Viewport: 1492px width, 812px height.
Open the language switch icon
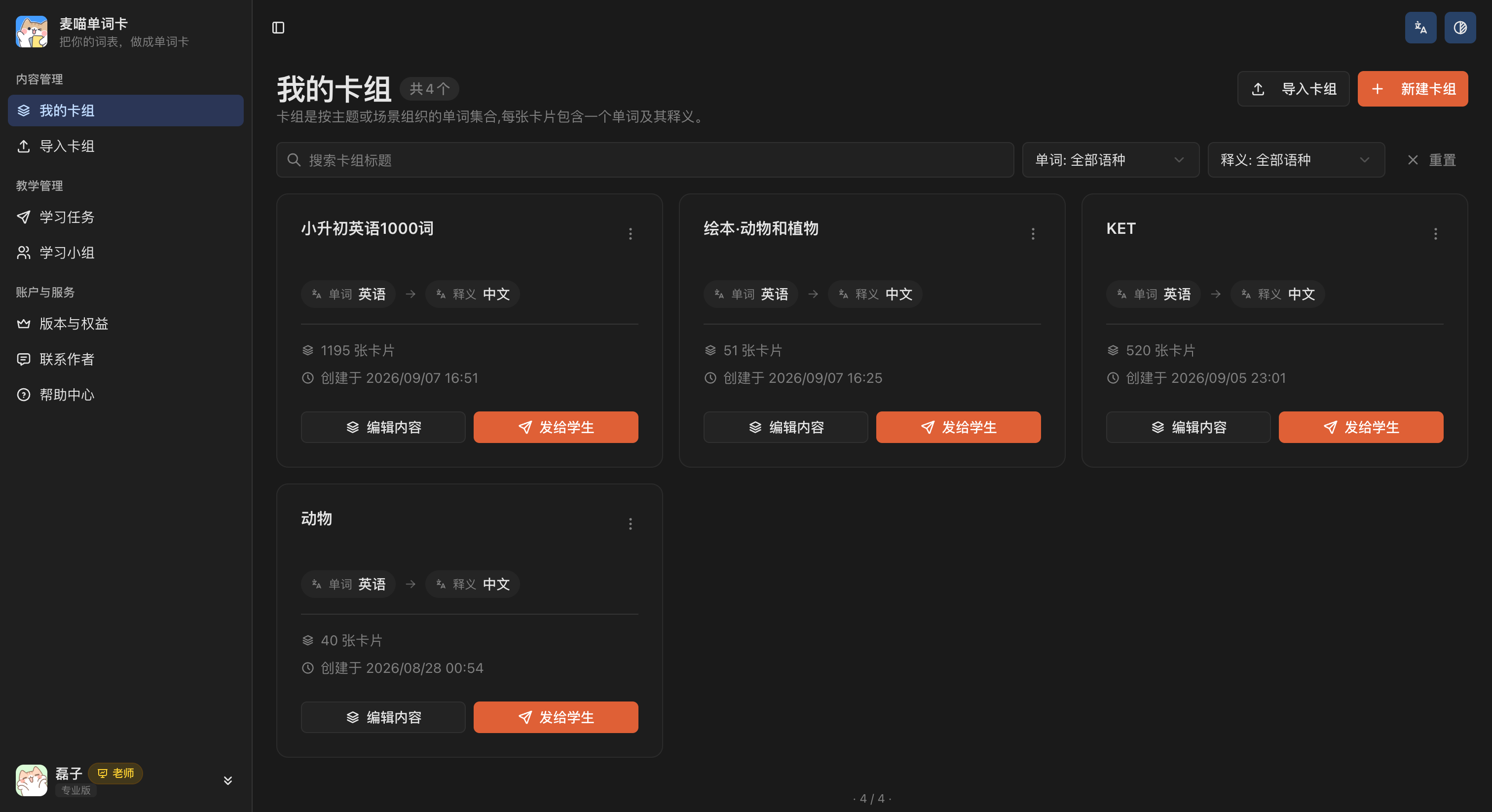pos(1420,28)
